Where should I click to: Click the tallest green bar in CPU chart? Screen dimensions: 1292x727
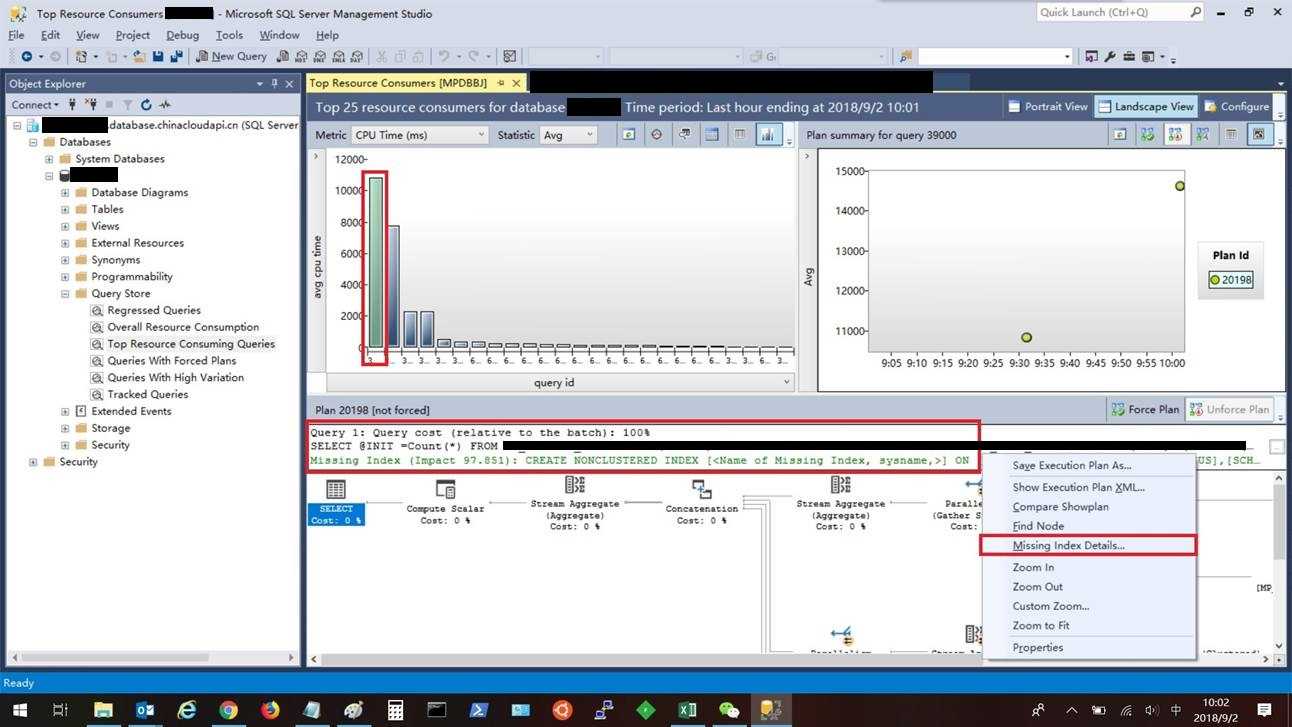click(x=376, y=263)
